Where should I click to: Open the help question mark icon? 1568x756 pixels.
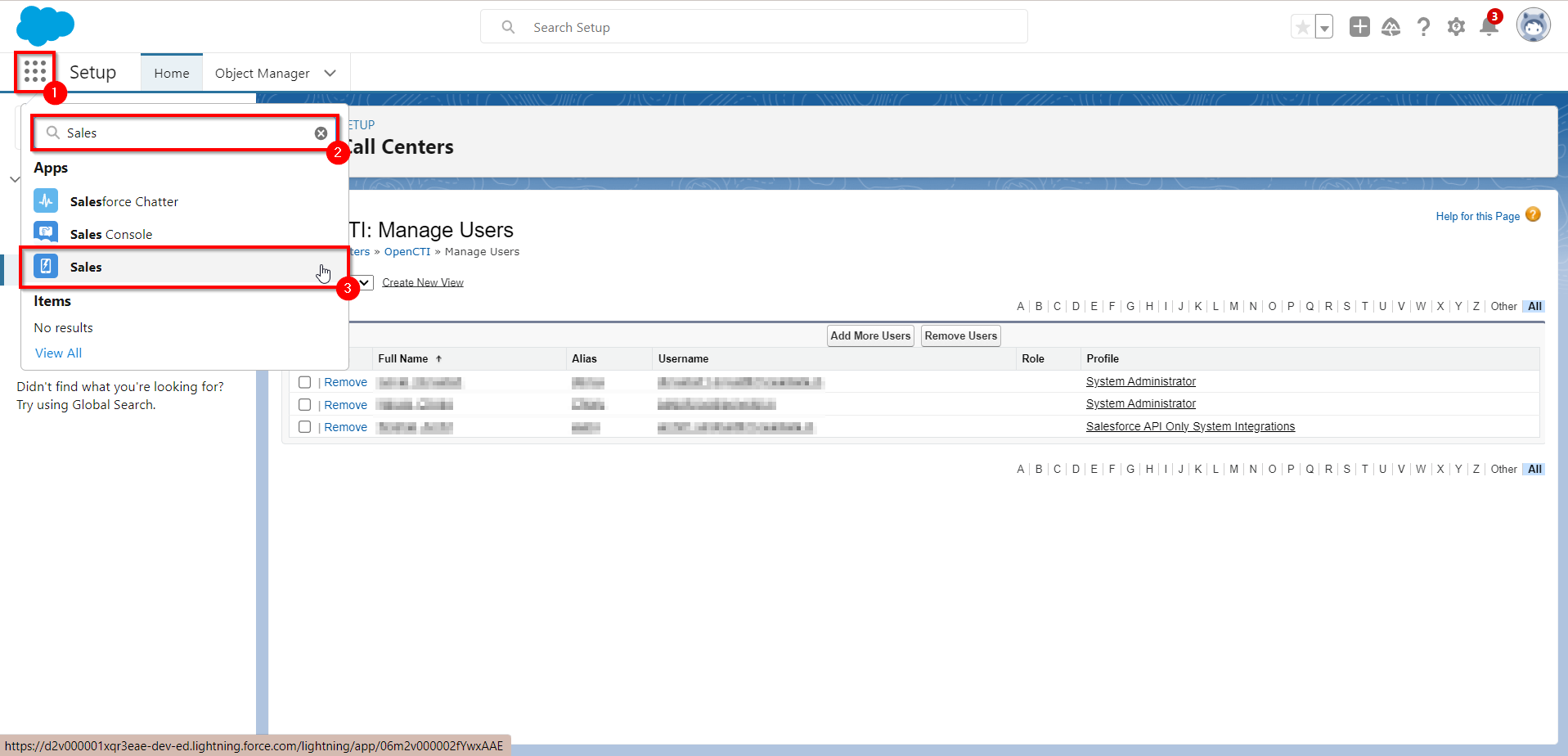1423,27
